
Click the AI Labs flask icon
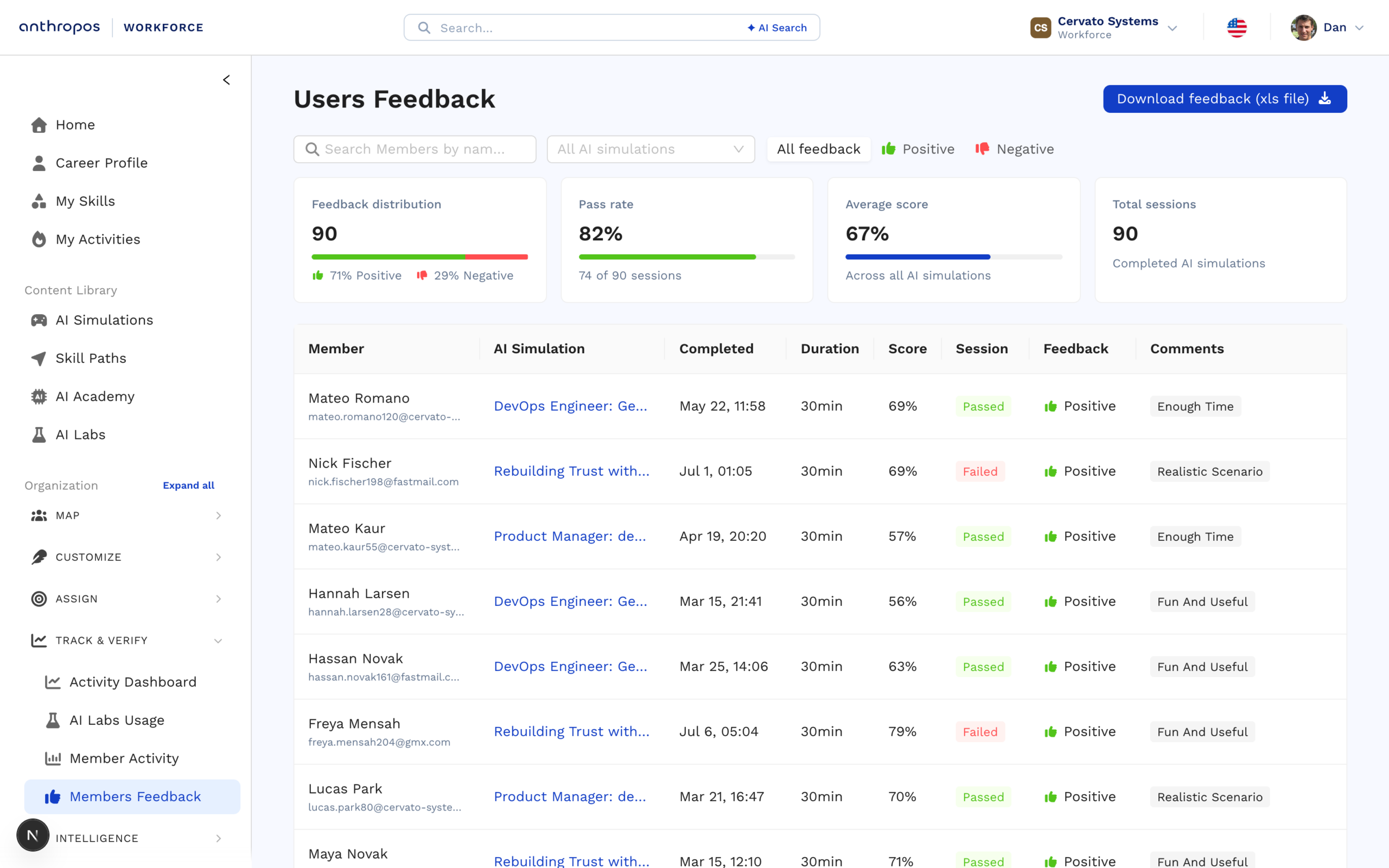[39, 435]
